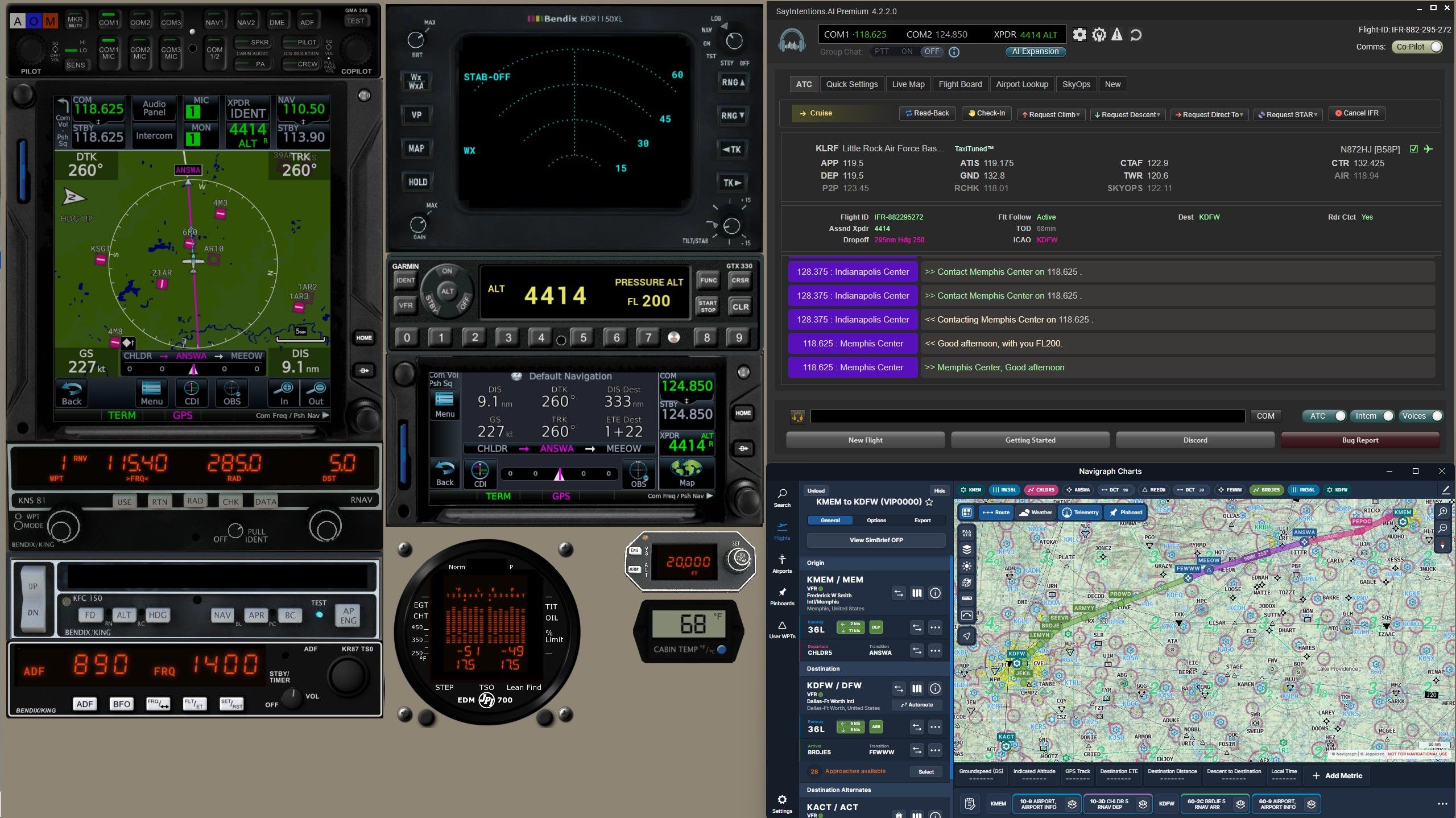Open more options for origin runway 36L
Viewport: 1456px width, 818px height.
[935, 627]
